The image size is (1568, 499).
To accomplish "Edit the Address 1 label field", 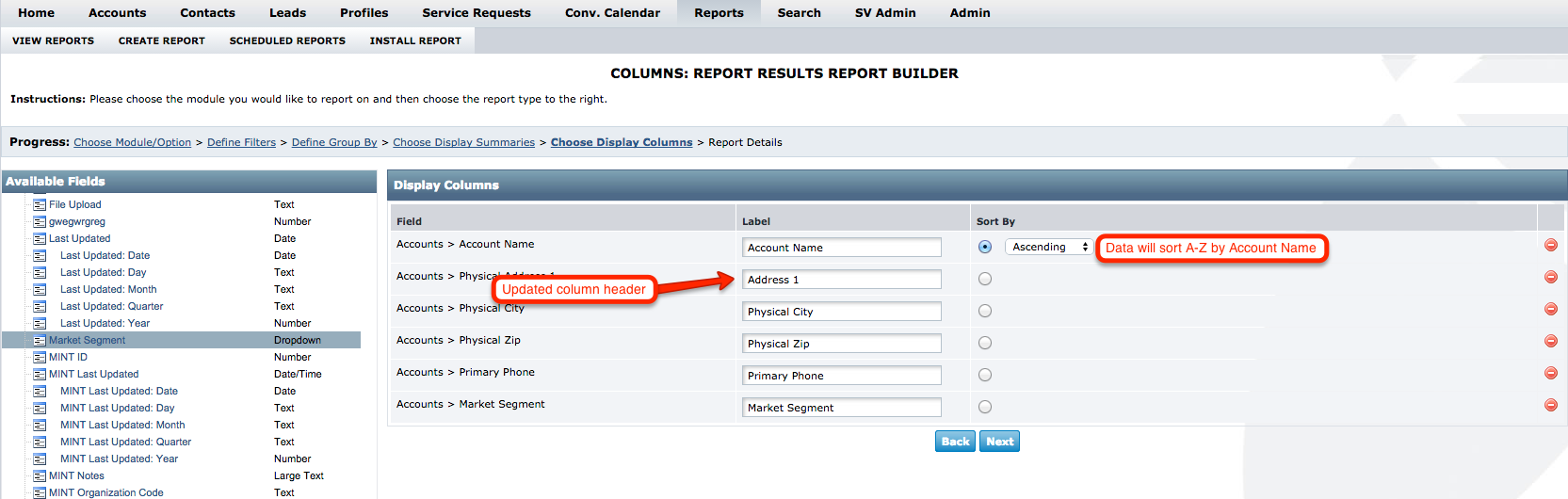I will tap(842, 280).
